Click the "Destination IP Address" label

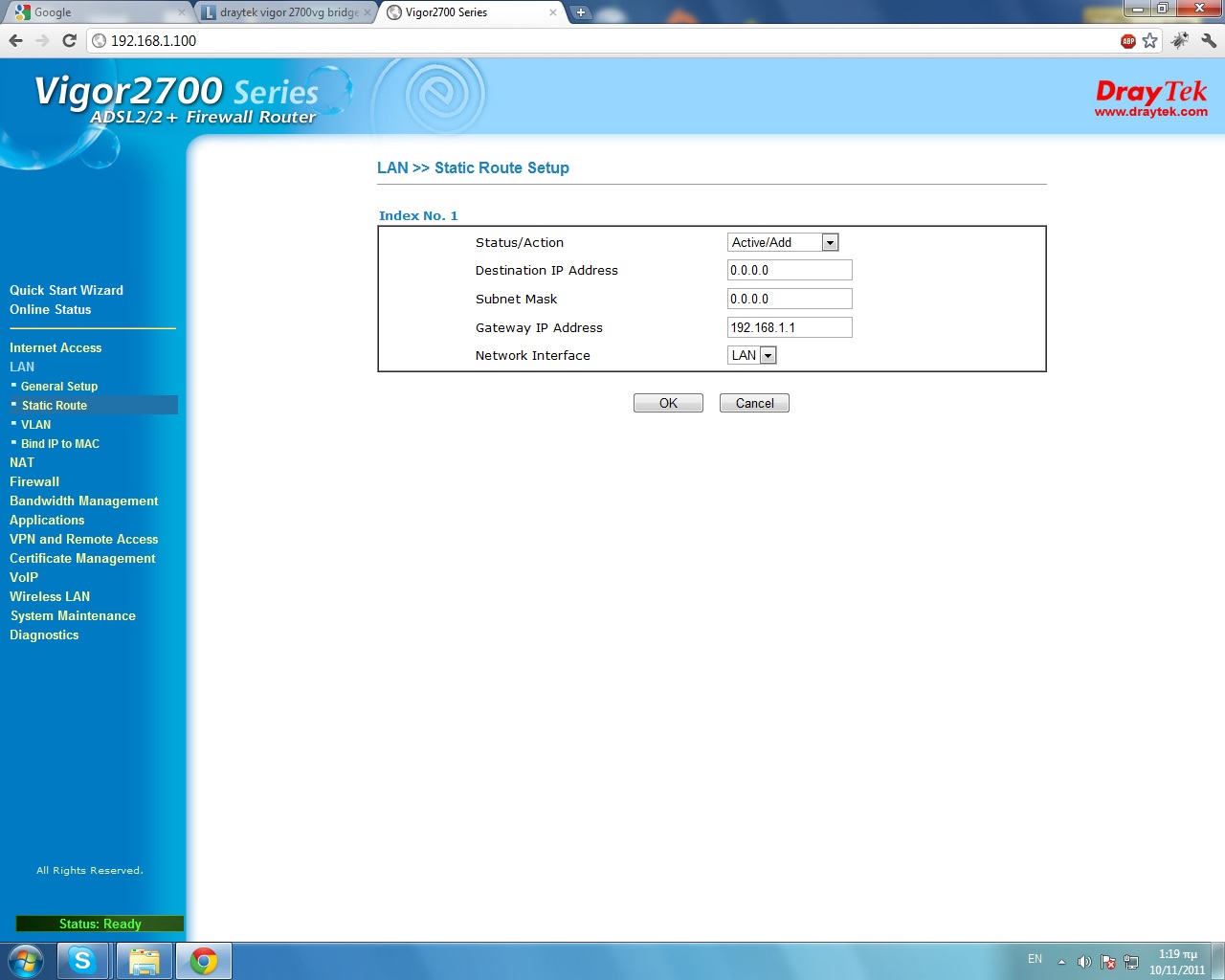[546, 270]
